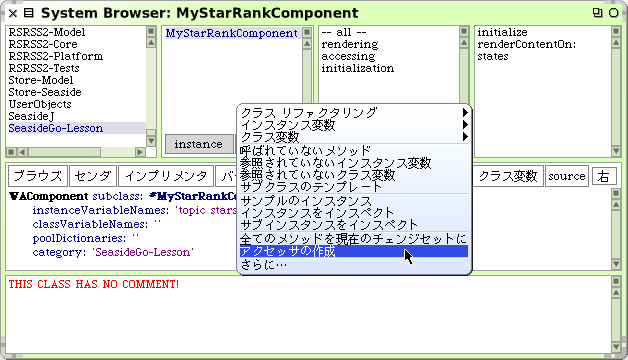Open the category pane's scrollbar menu icon
Screen dimensions: 628x360
click(x=151, y=31)
